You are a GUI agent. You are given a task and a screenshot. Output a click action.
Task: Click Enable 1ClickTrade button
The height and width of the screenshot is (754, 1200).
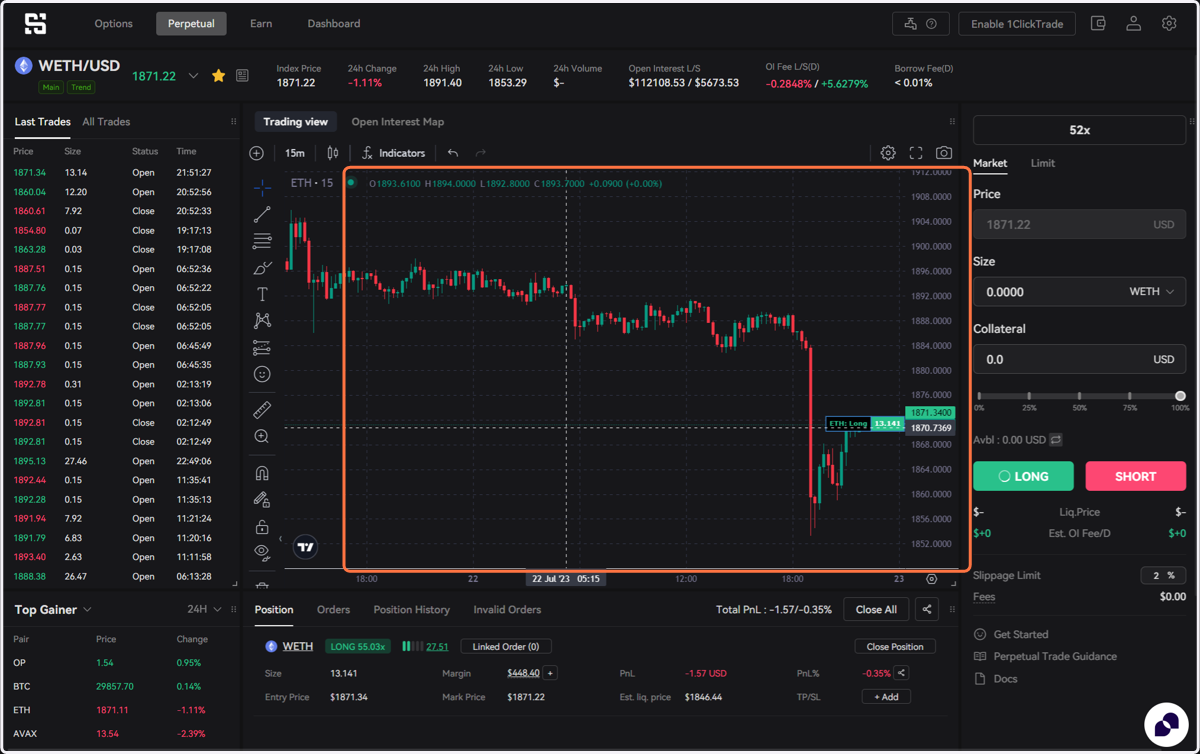[x=1017, y=24]
